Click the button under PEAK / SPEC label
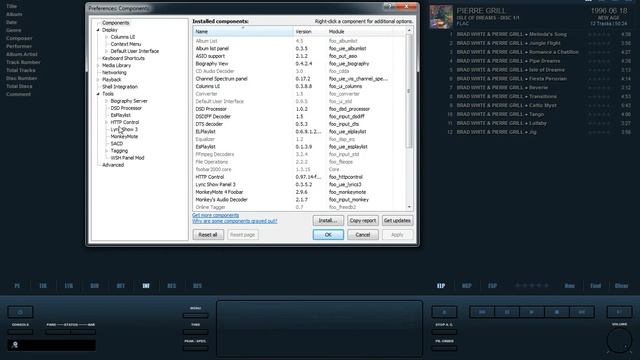Viewport: 640px width, 360px height. 196,348
